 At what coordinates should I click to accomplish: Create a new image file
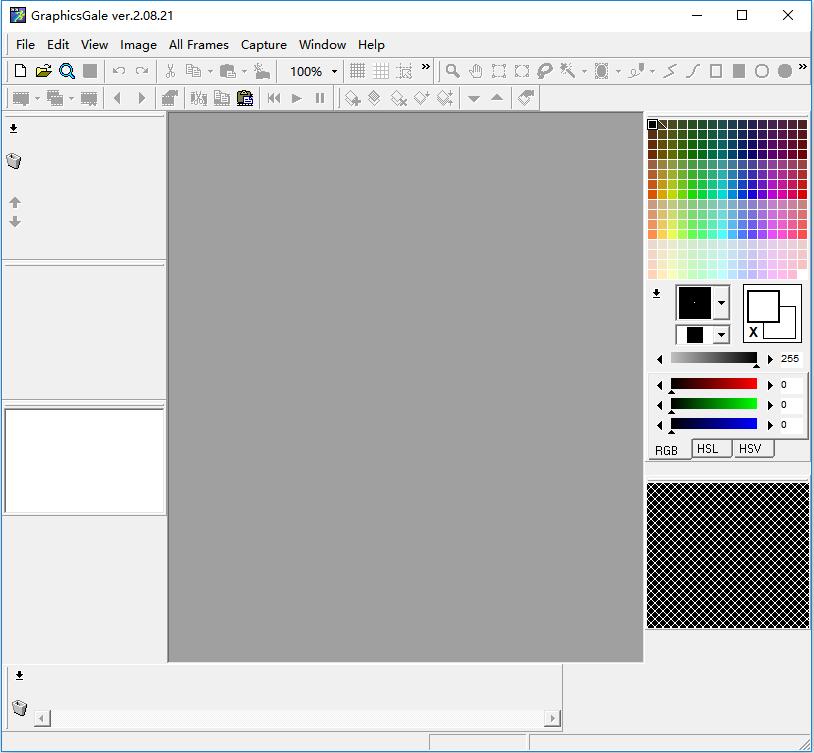pos(20,71)
